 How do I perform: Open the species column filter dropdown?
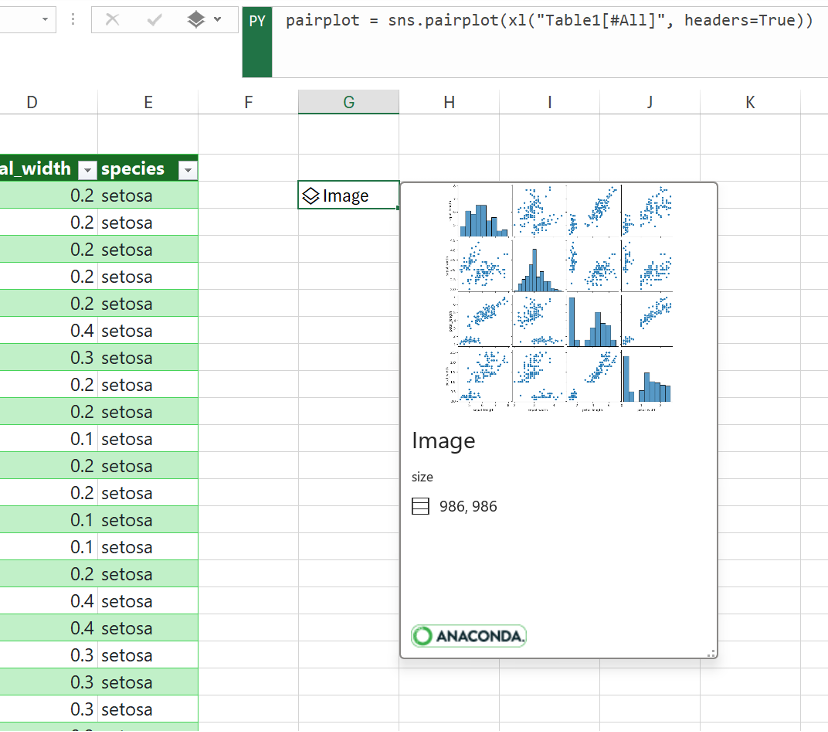tap(186, 170)
